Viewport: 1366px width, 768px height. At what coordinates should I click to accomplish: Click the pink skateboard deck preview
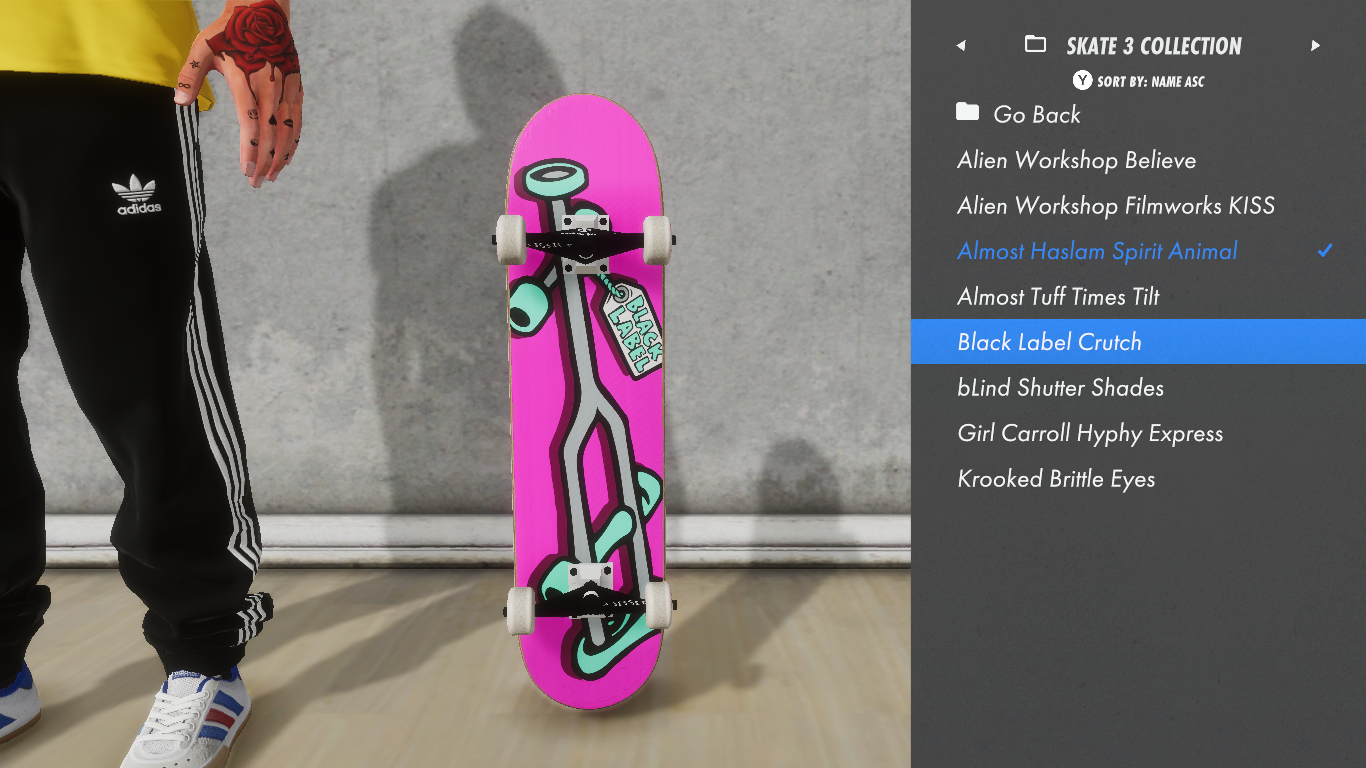click(x=586, y=401)
